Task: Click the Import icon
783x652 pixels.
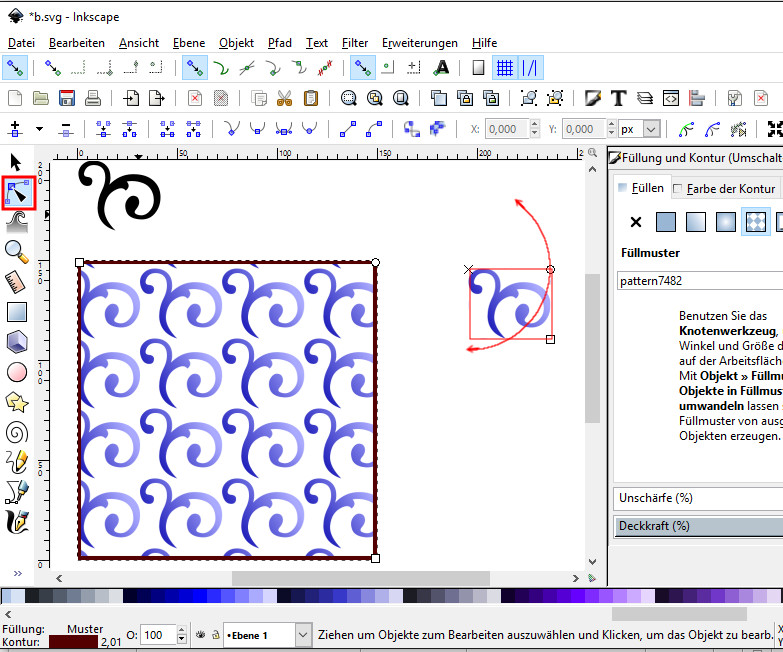Action: pyautogui.click(x=131, y=98)
